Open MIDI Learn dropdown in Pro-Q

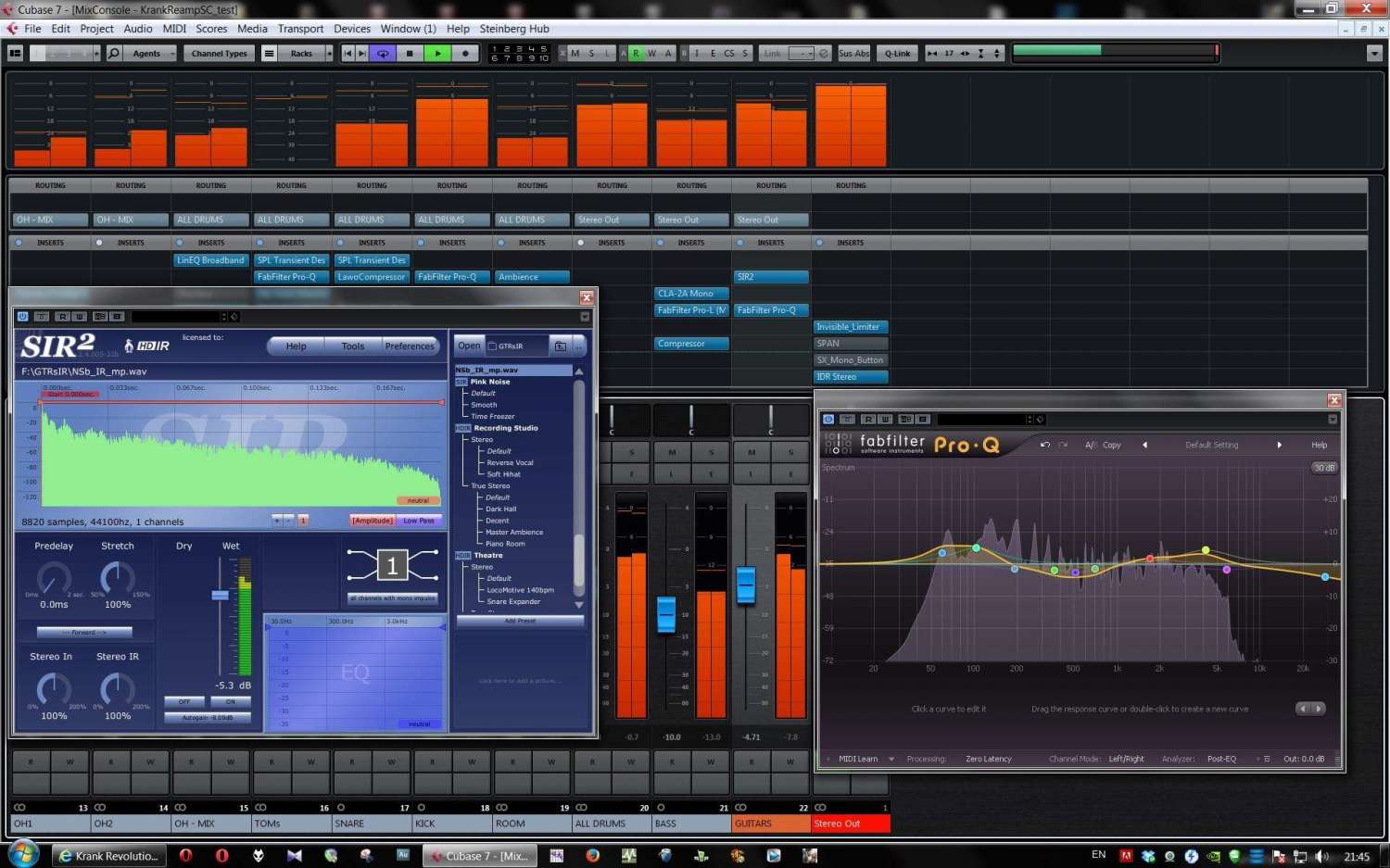point(891,760)
